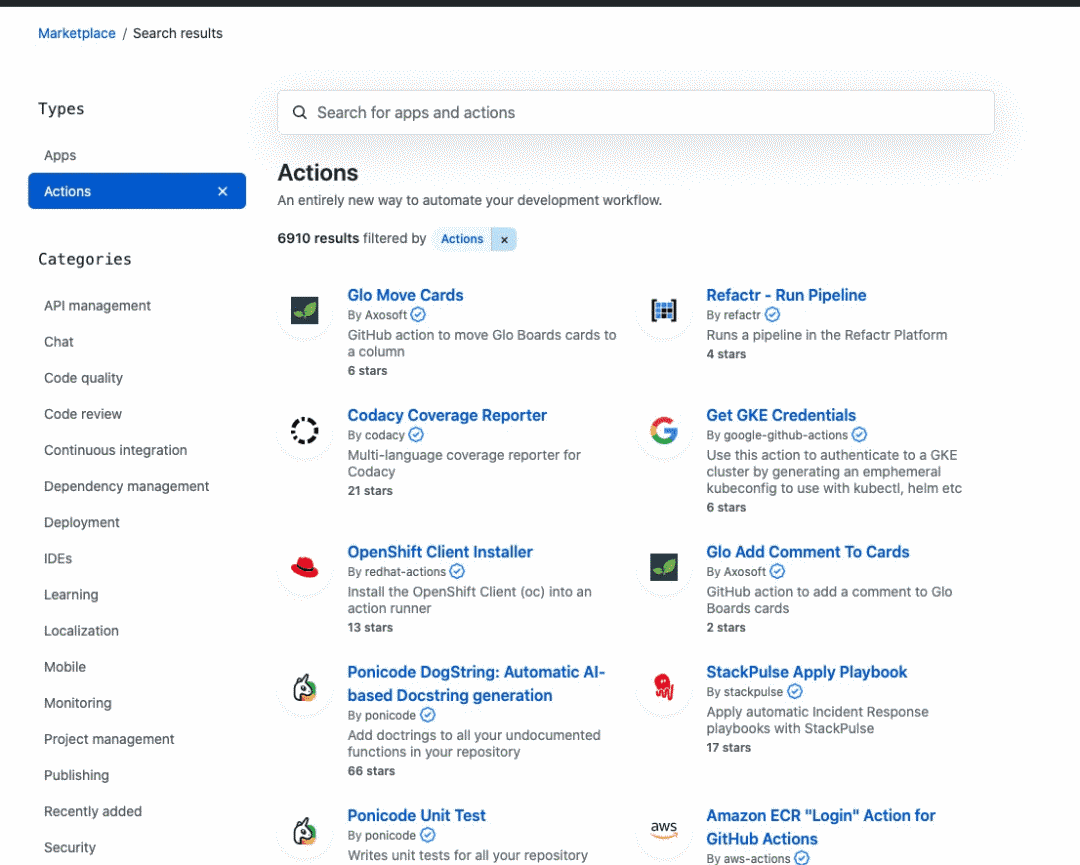1080x865 pixels.
Task: Open Glo Add Comment To Cards
Action: pos(807,552)
